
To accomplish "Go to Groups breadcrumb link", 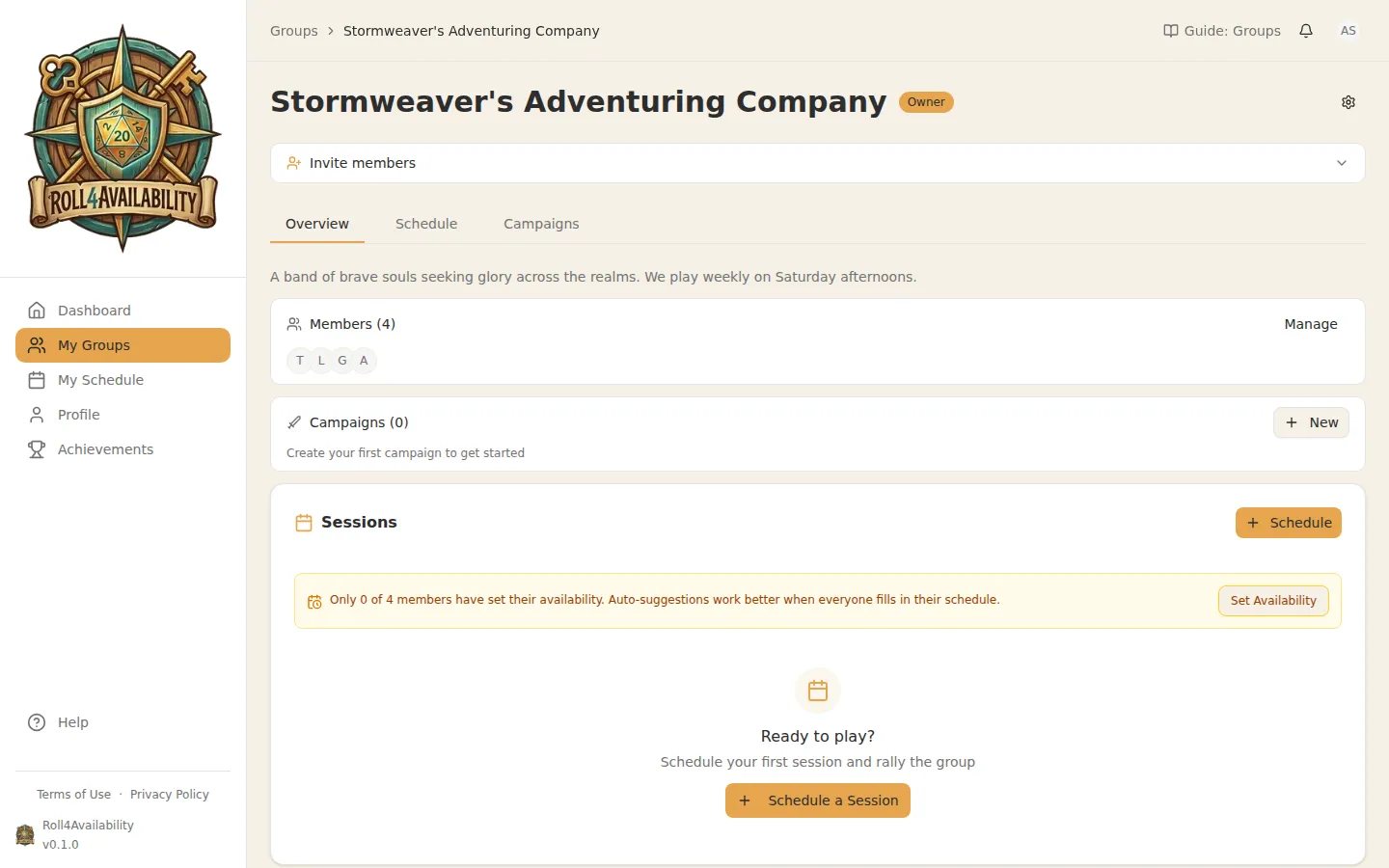I will [294, 31].
